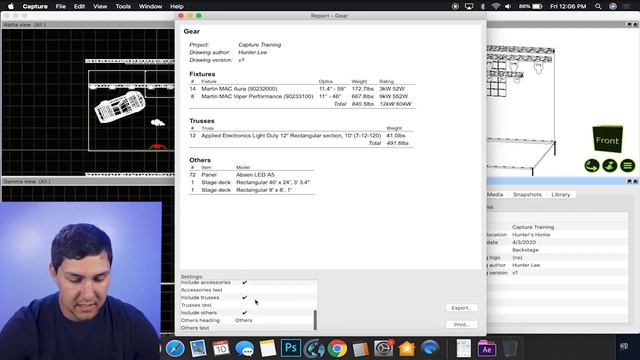The image size is (640, 360).
Task: Click the AirPlay display icon
Action: [469, 6]
